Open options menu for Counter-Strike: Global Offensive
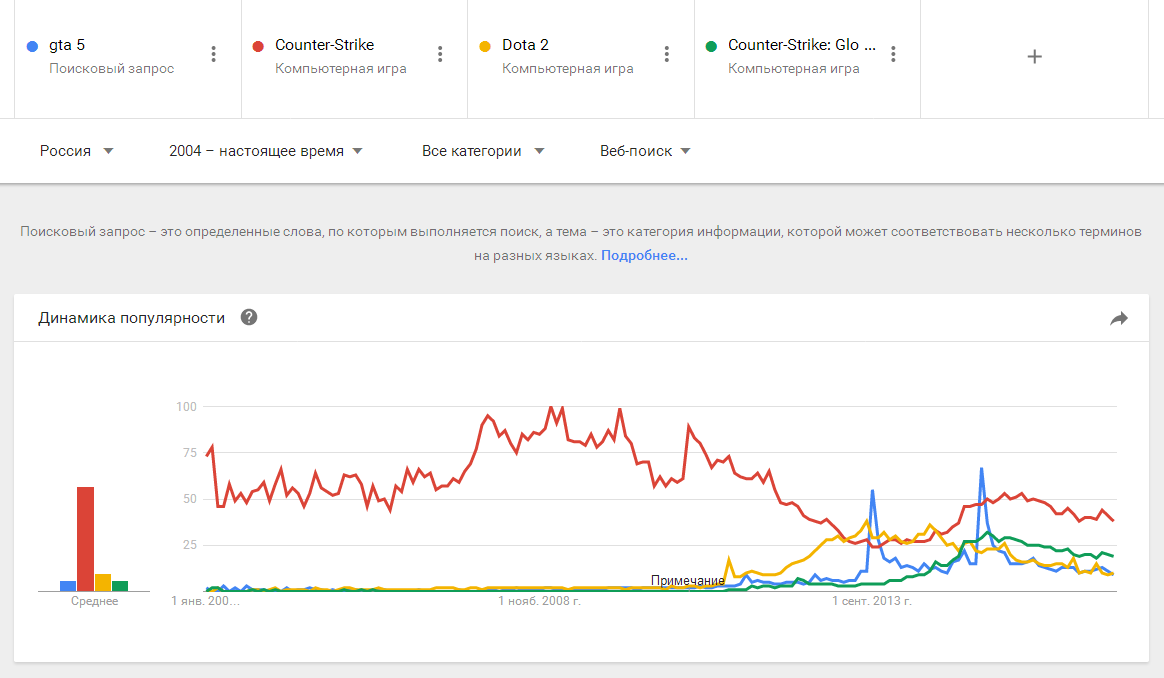Viewport: 1164px width, 678px height. click(x=893, y=55)
